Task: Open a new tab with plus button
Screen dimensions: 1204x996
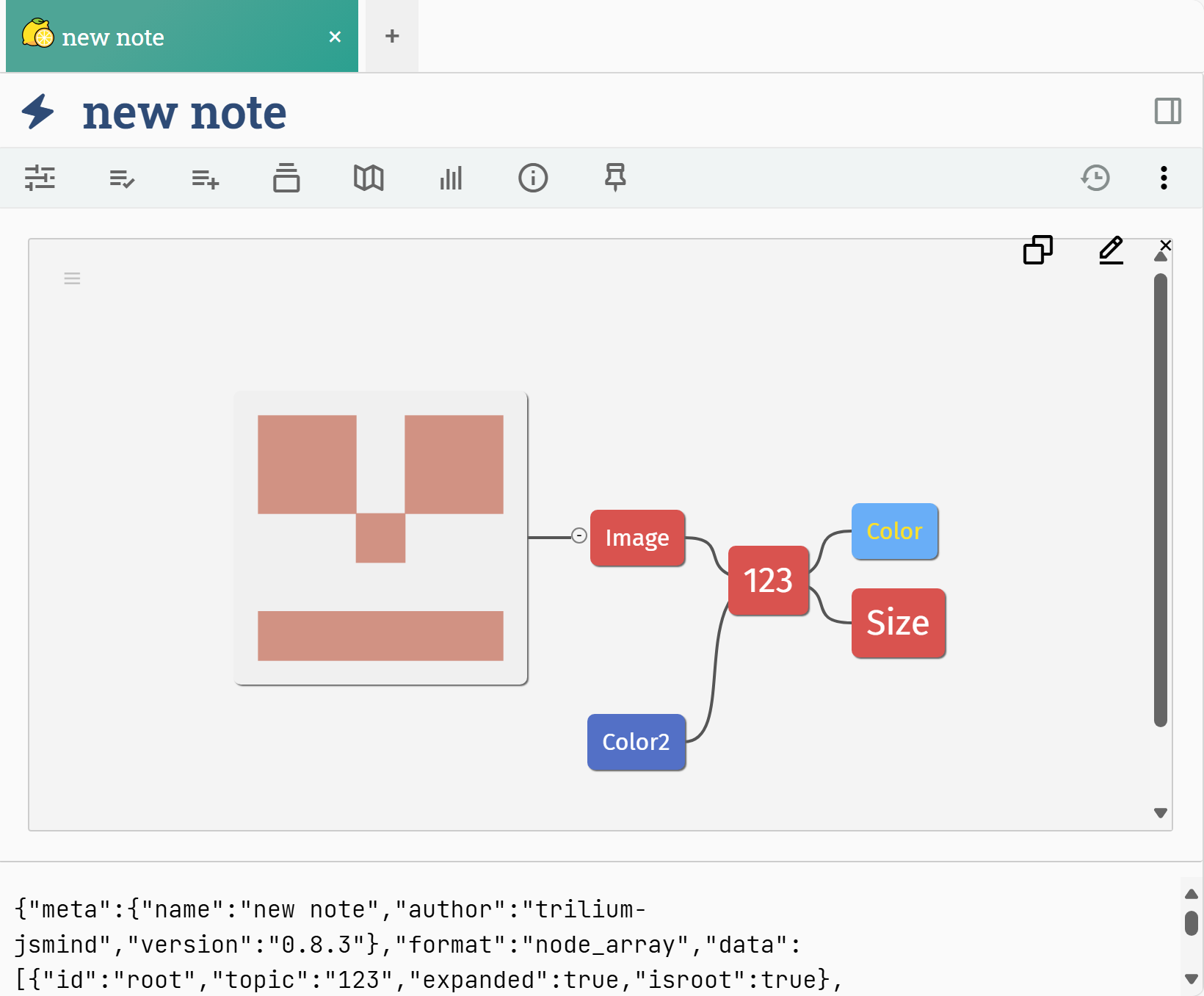Action: 392,36
